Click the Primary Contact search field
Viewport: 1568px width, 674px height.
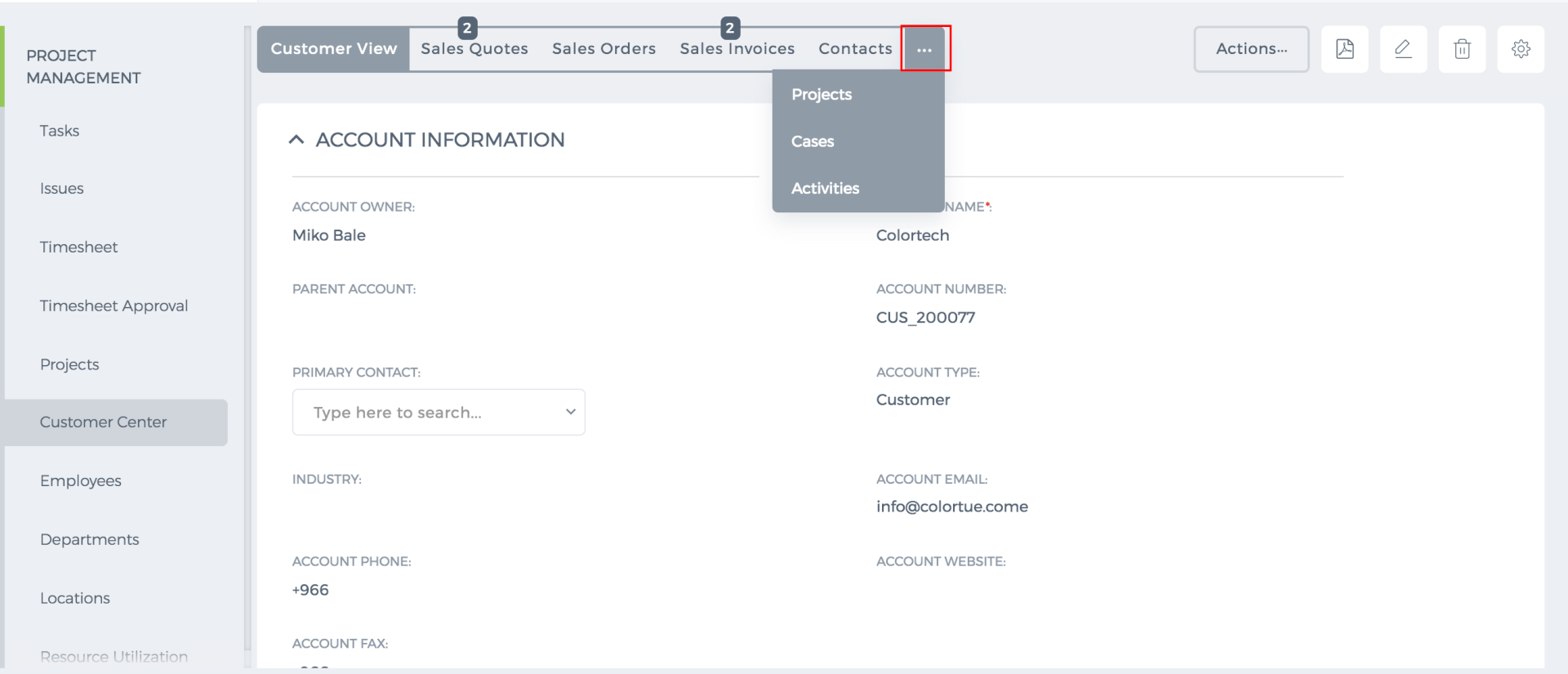(x=439, y=412)
